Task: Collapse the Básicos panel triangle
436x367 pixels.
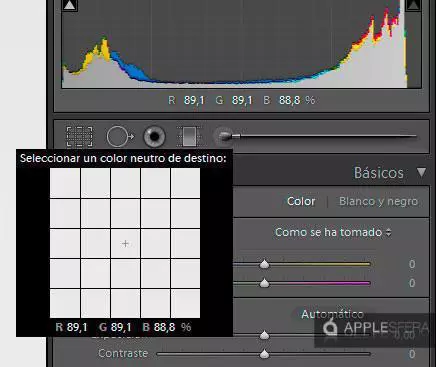Action: [421, 172]
